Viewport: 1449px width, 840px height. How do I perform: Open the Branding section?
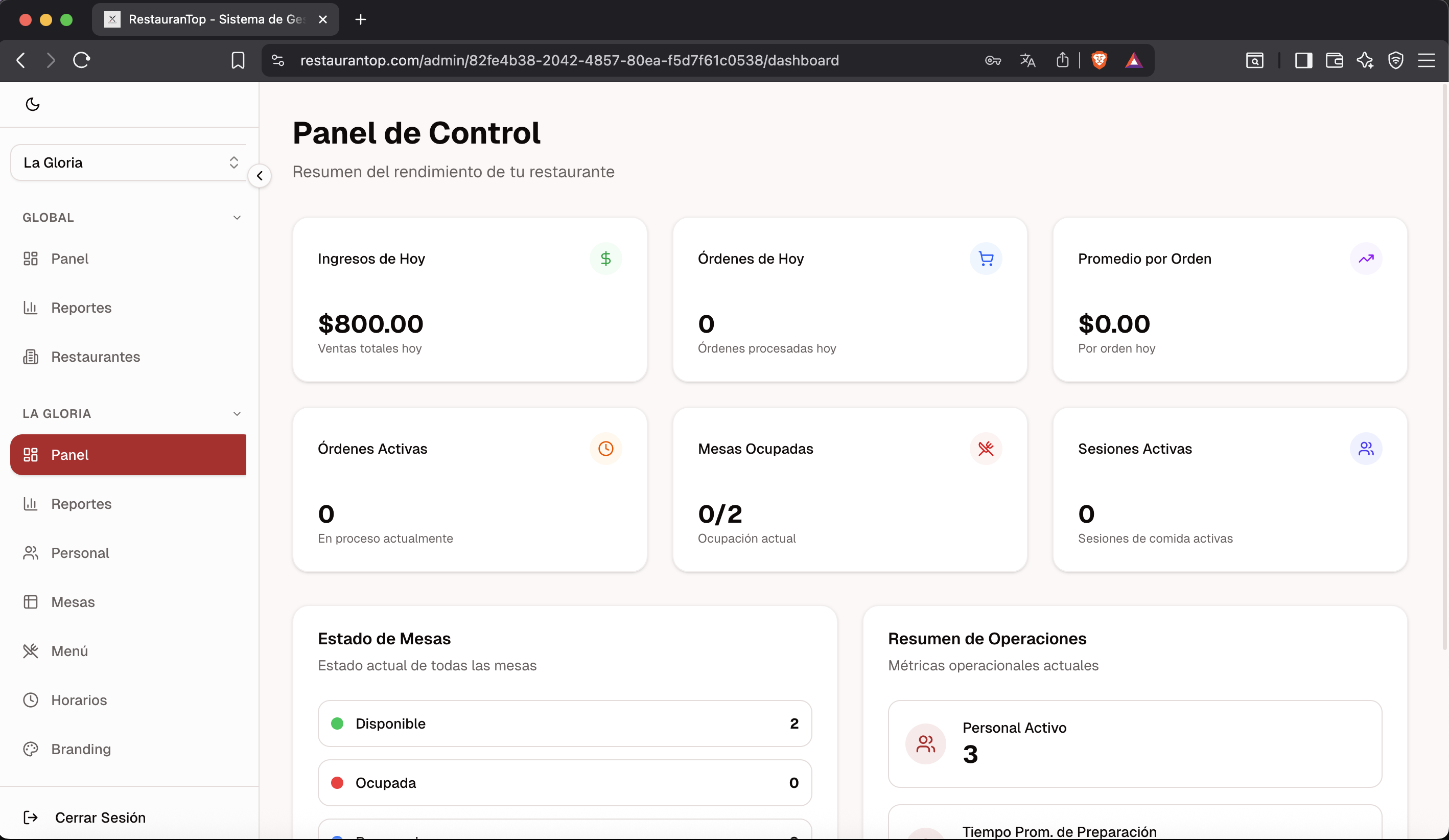[81, 749]
